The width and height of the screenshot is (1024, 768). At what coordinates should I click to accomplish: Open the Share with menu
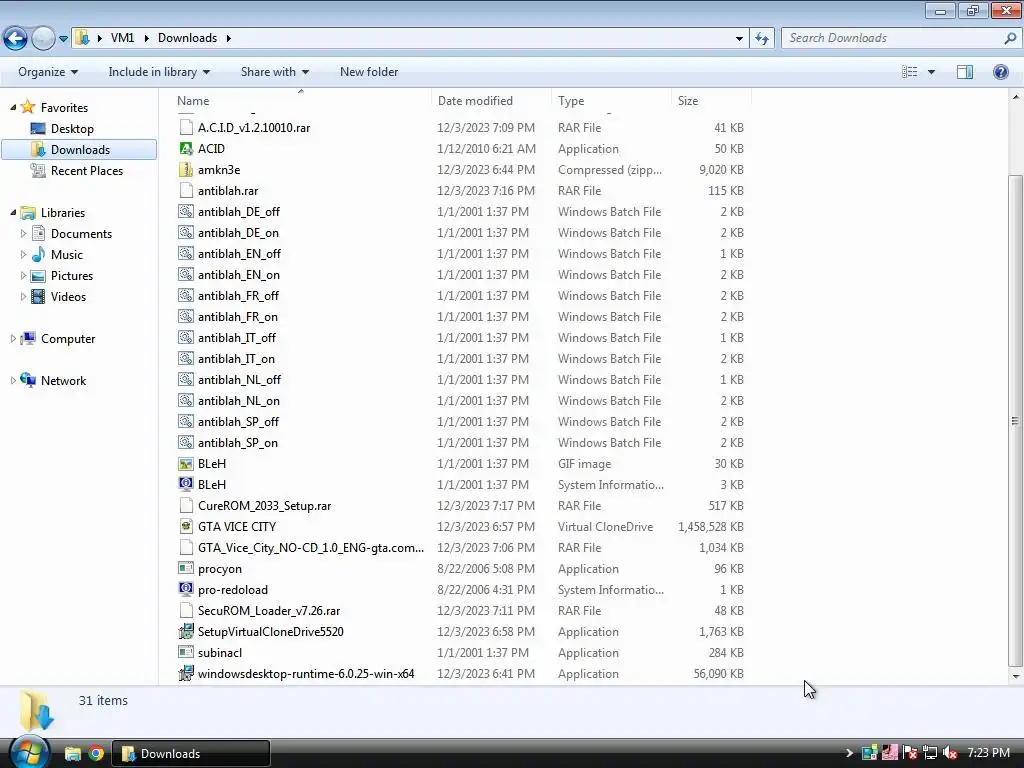tap(274, 72)
